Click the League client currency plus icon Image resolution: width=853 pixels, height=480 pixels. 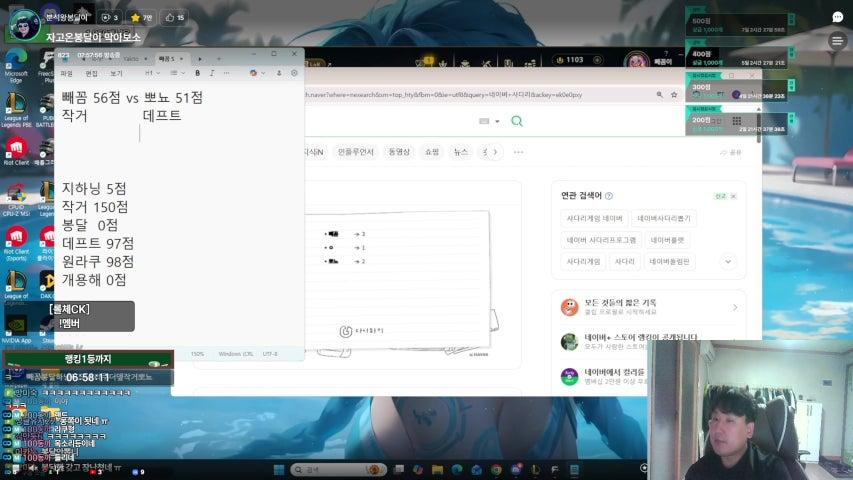pos(597,60)
